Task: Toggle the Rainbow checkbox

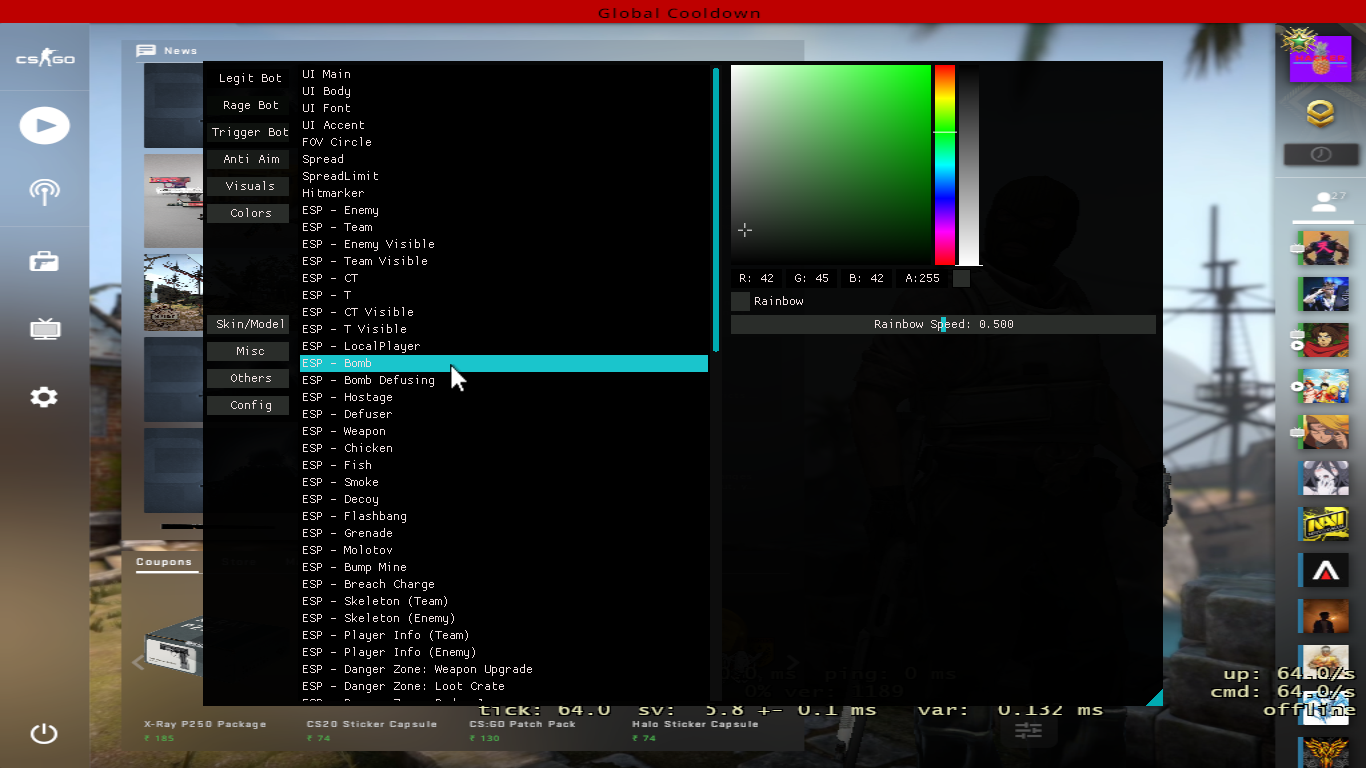Action: tap(740, 301)
